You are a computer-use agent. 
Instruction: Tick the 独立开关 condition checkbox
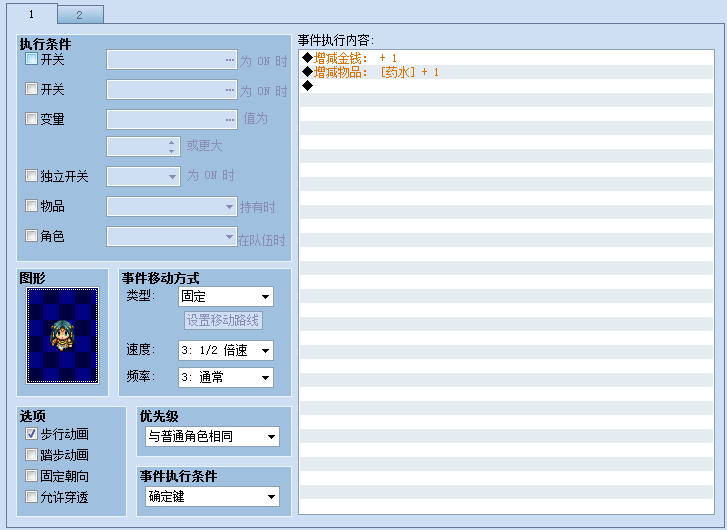(31, 176)
